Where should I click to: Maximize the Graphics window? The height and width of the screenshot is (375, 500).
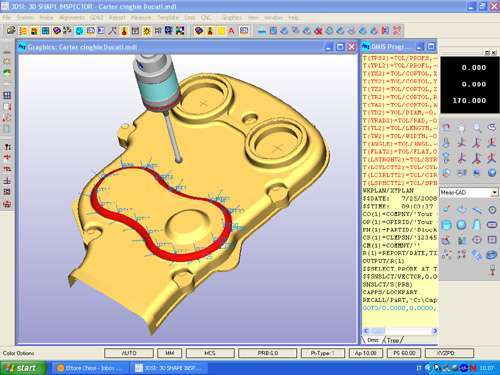tap(340, 47)
